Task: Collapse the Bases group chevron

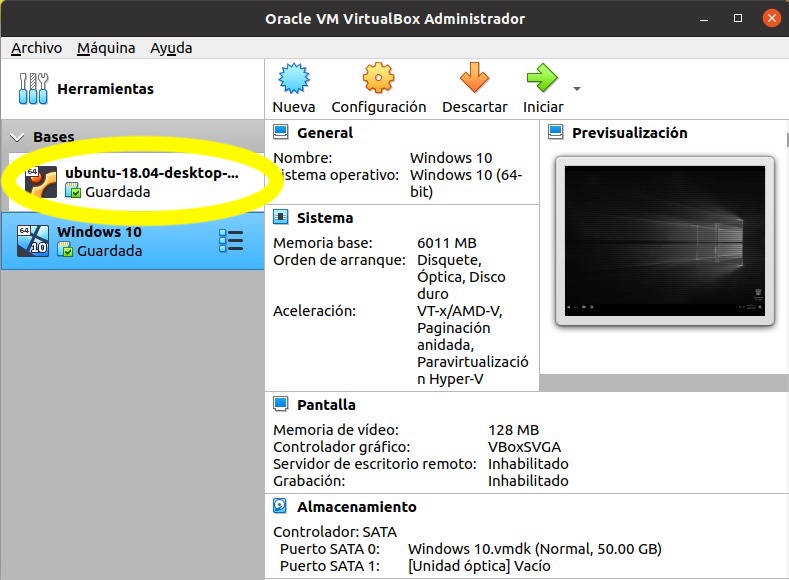Action: 17,137
